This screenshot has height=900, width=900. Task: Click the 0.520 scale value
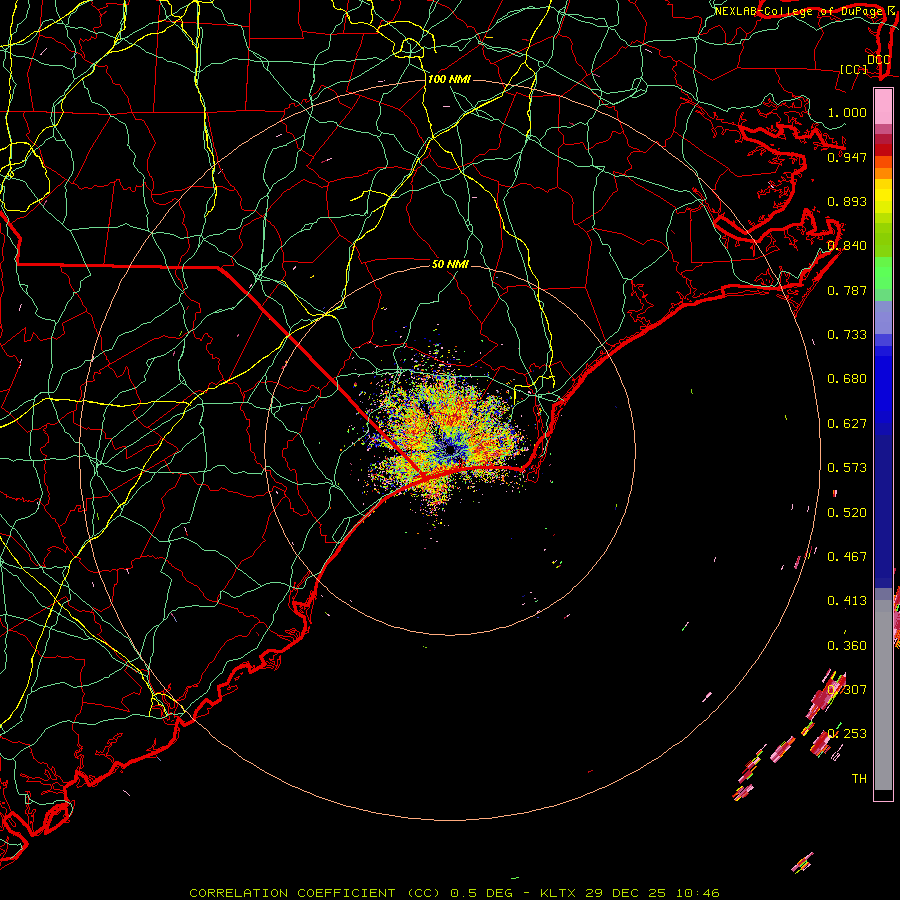[847, 513]
